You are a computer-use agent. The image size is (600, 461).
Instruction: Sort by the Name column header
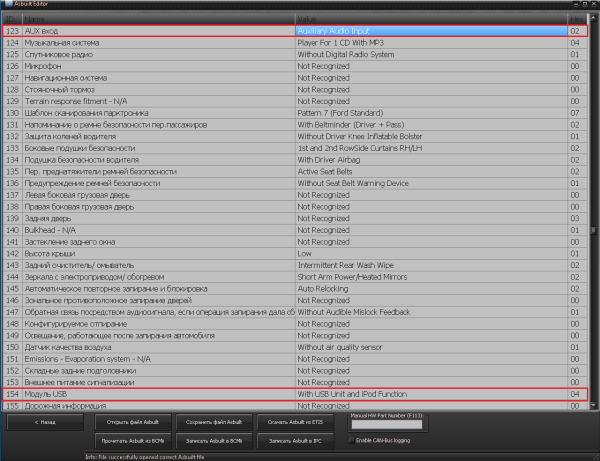(x=150, y=20)
